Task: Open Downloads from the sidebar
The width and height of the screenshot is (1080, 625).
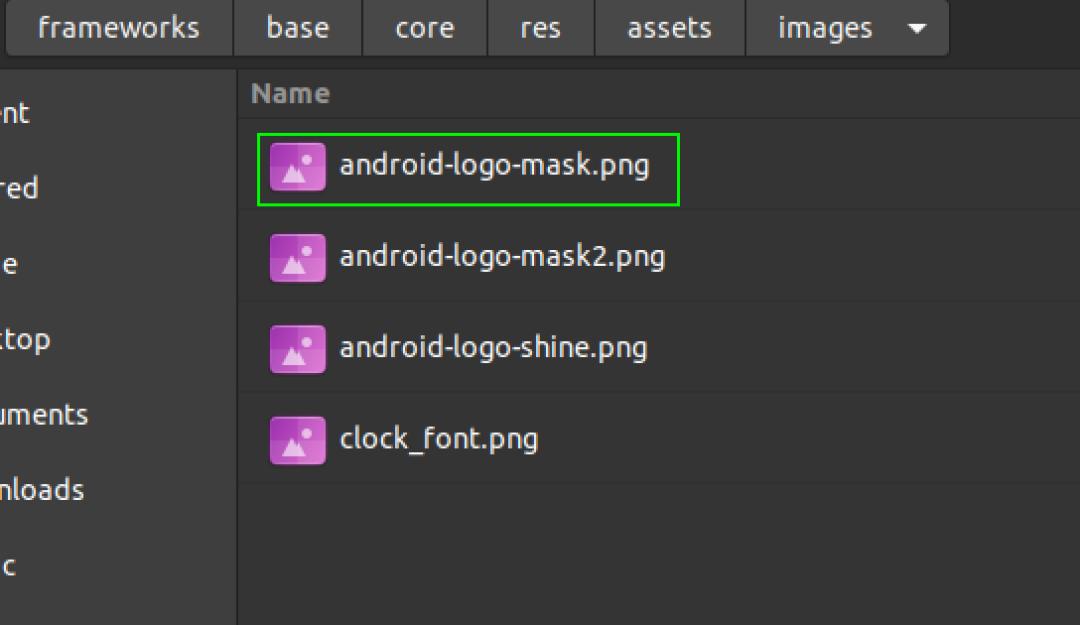Action: pyautogui.click(x=40, y=489)
